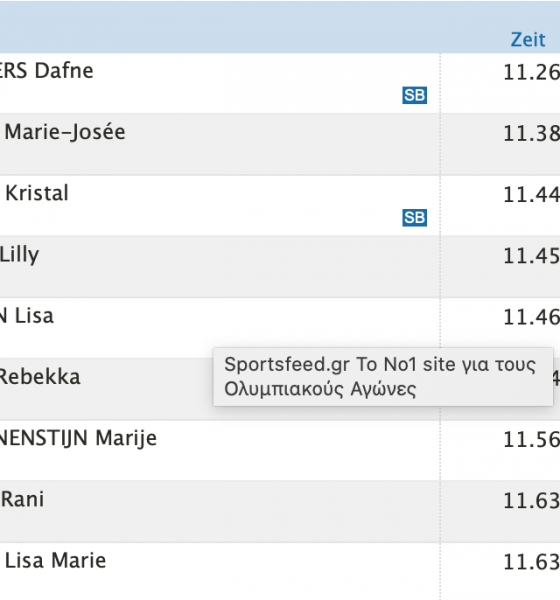Viewport: 560px width, 600px height.
Task: Select the 11.26 time value
Action: [x=532, y=72]
